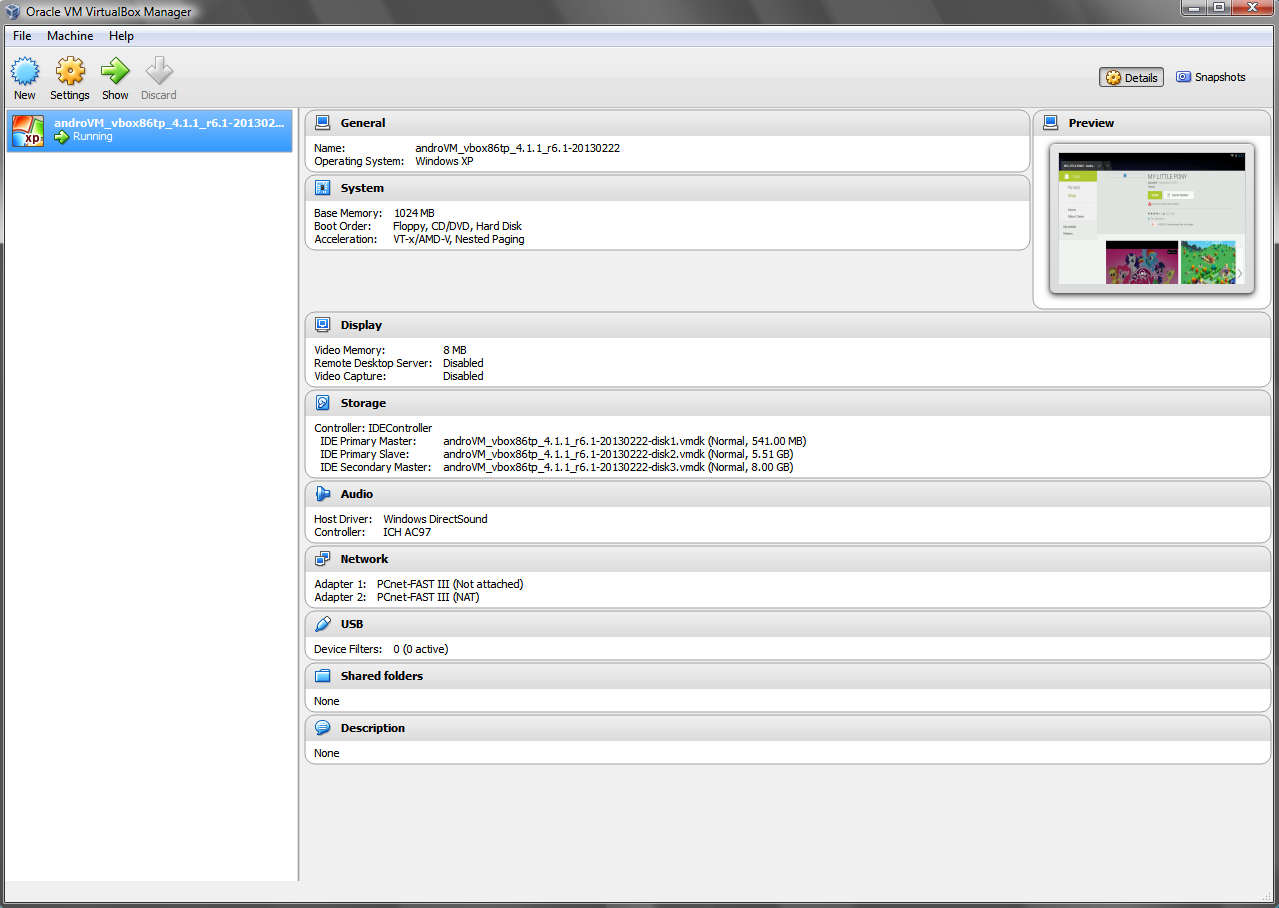The width and height of the screenshot is (1279, 908).
Task: Click the Settings toolbar label
Action: [x=70, y=95]
